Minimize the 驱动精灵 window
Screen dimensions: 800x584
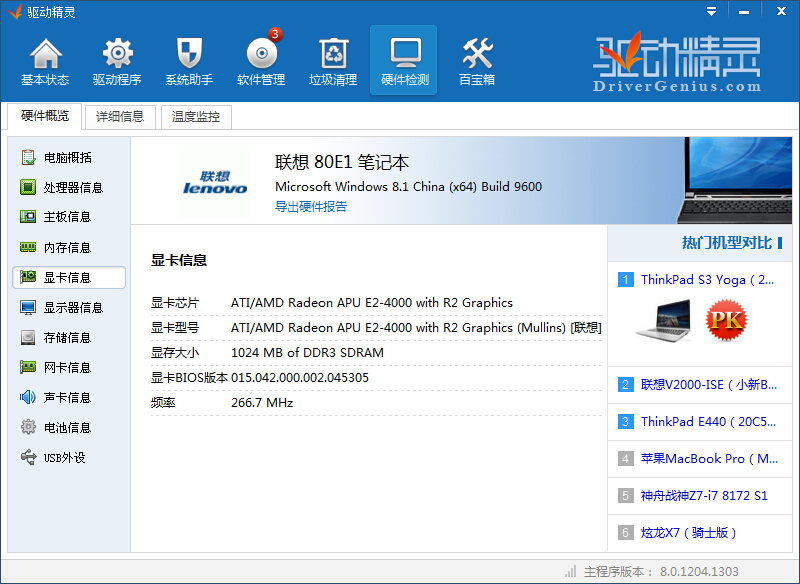pyautogui.click(x=744, y=11)
